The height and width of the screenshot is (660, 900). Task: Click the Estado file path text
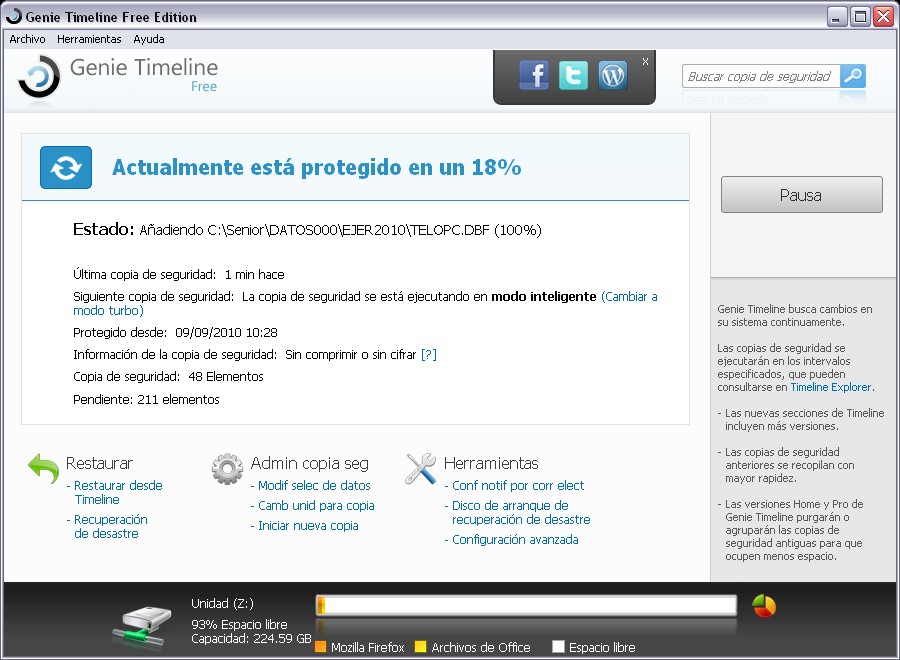point(340,230)
